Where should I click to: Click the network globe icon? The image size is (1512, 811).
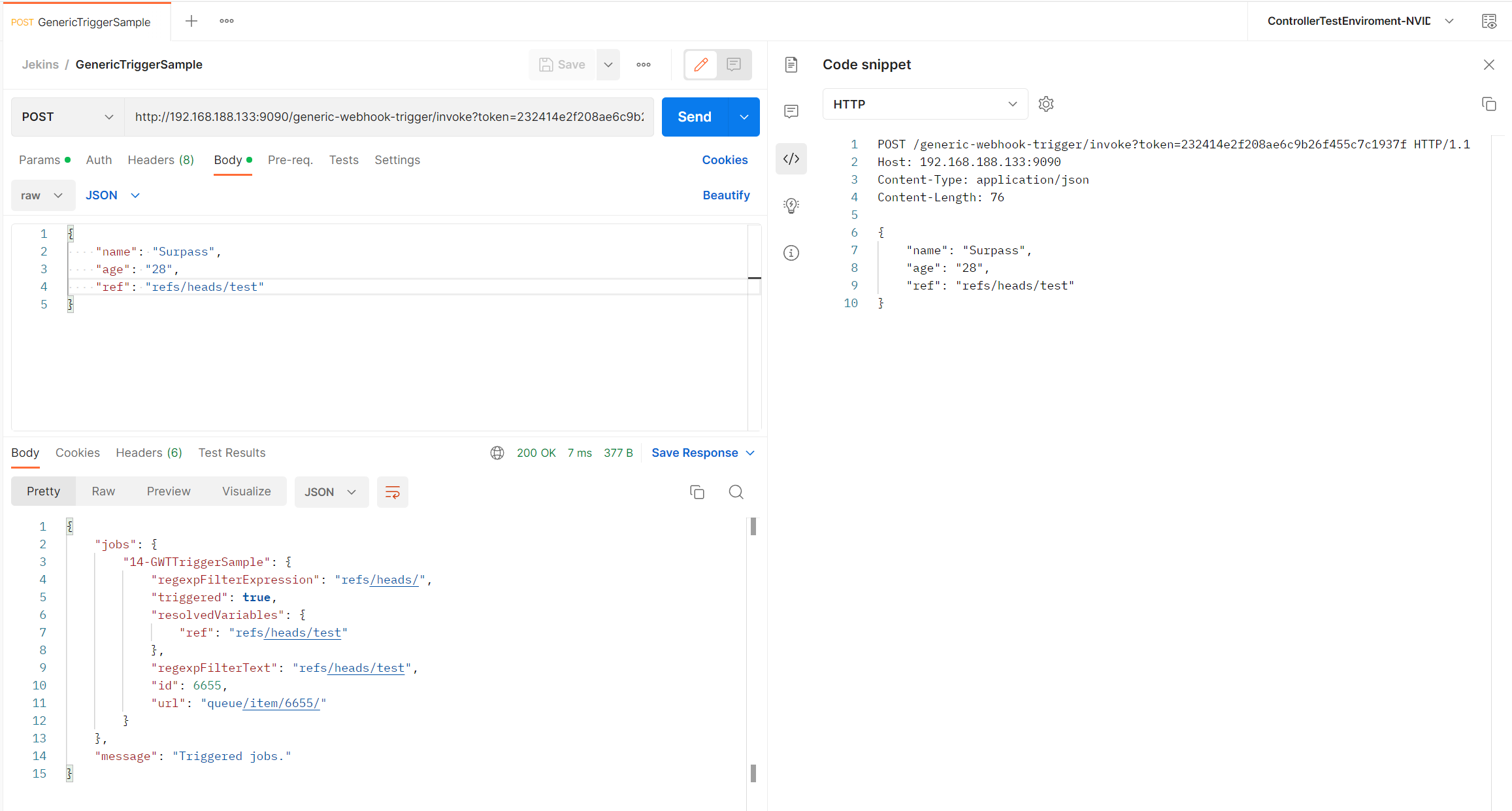point(497,453)
